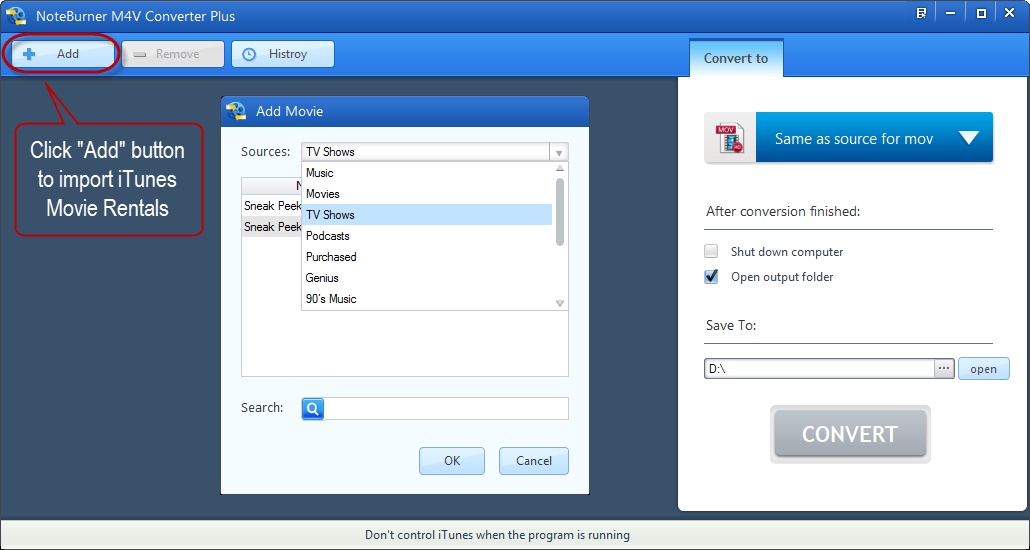Pick 90's Music playlist source

426,299
